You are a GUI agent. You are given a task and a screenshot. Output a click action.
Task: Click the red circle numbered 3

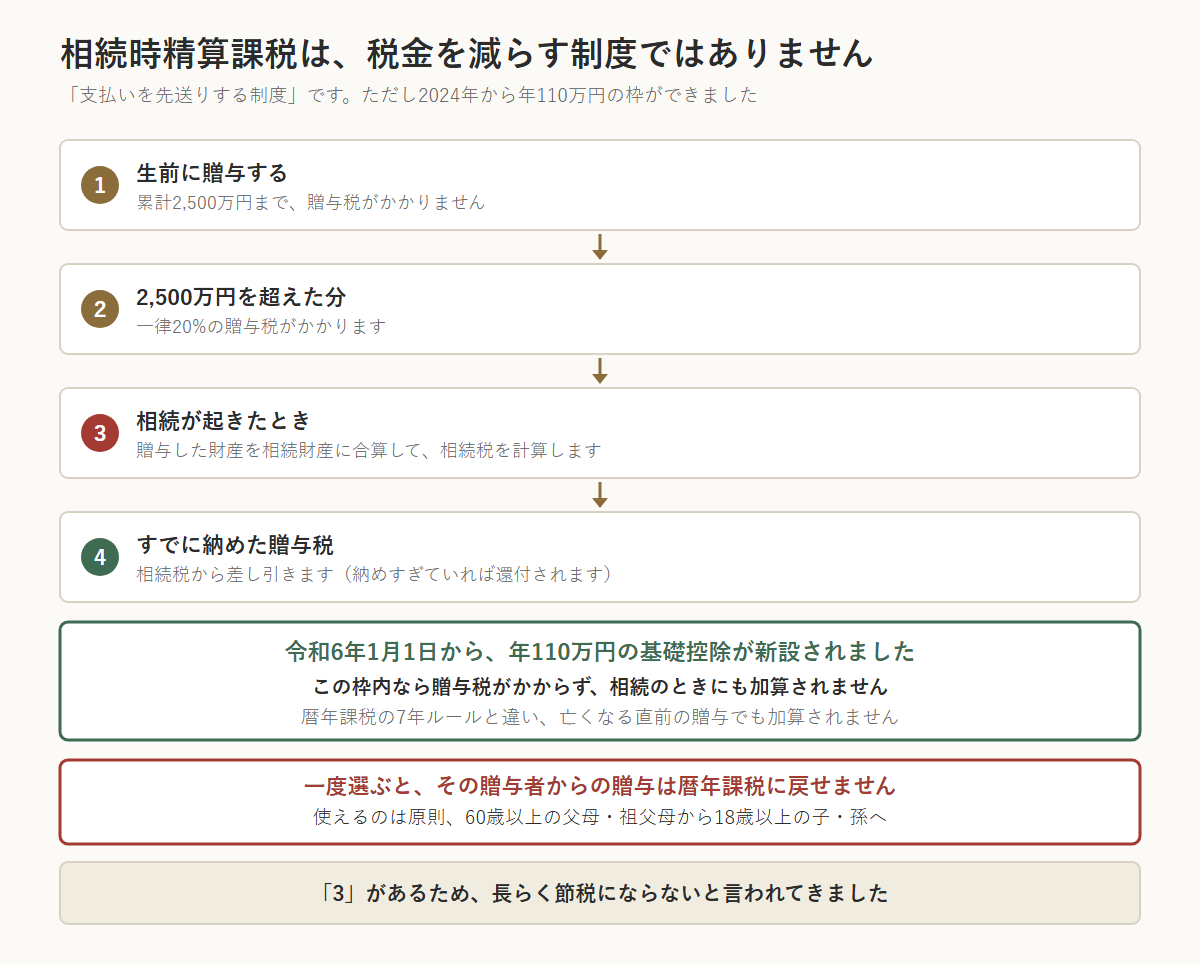100,433
